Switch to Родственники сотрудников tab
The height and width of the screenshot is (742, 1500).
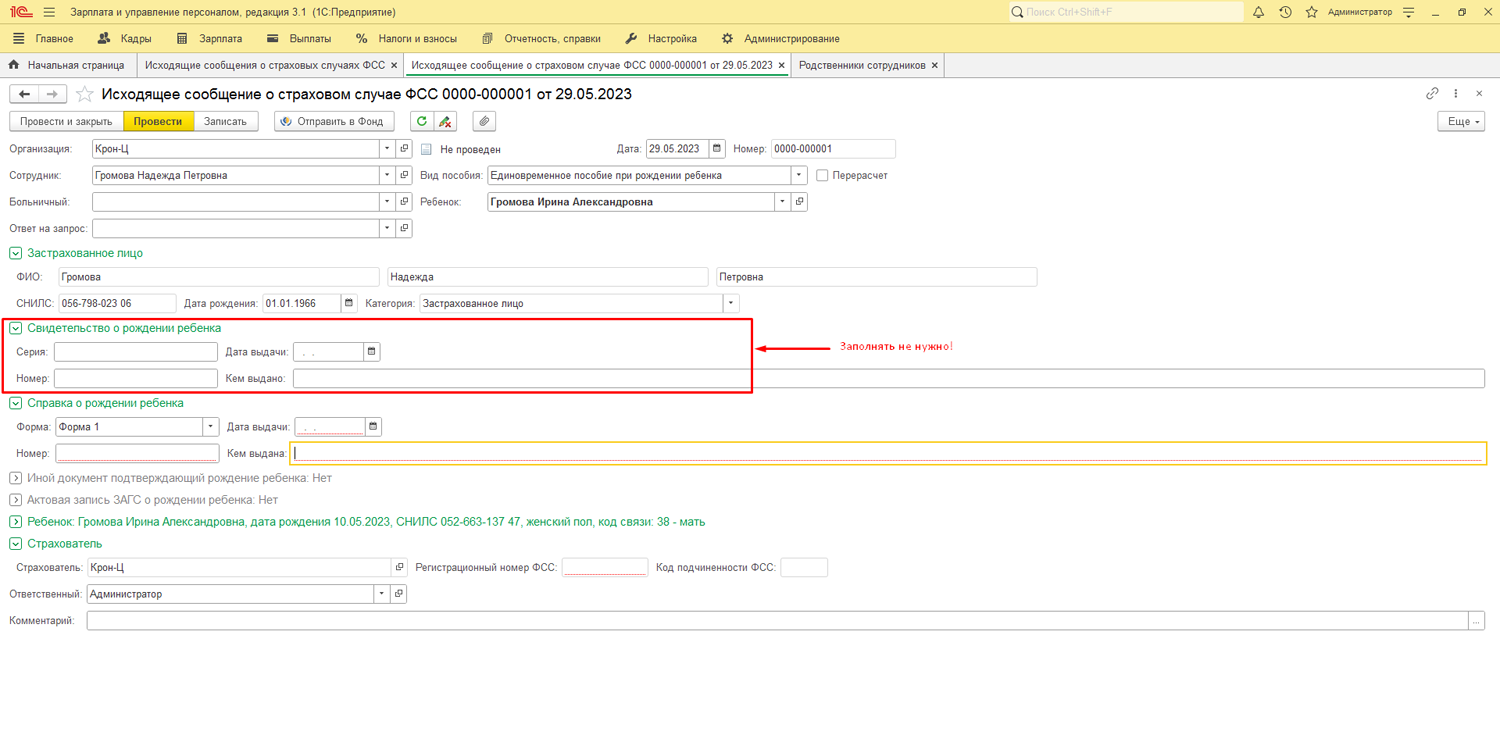[x=862, y=65]
